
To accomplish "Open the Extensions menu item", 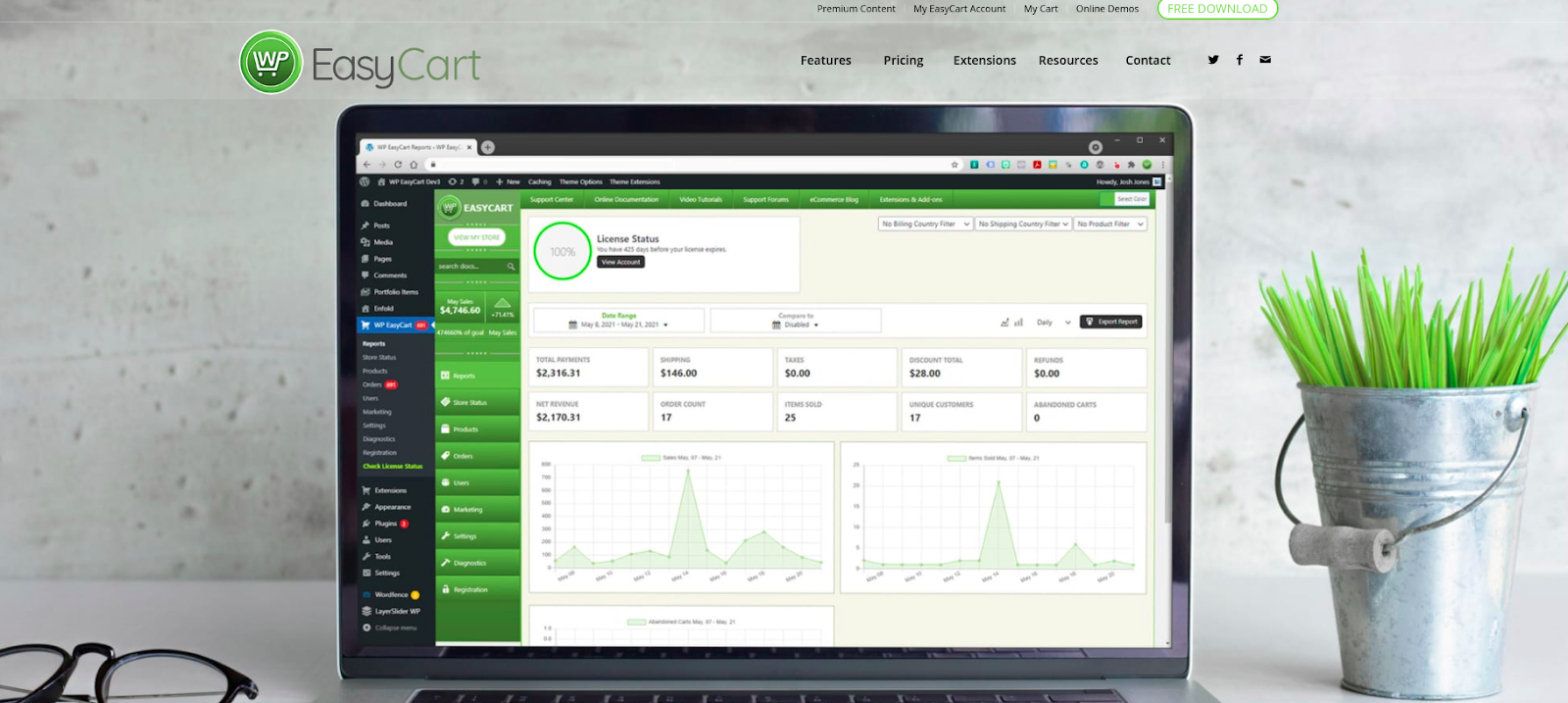I will [x=985, y=60].
